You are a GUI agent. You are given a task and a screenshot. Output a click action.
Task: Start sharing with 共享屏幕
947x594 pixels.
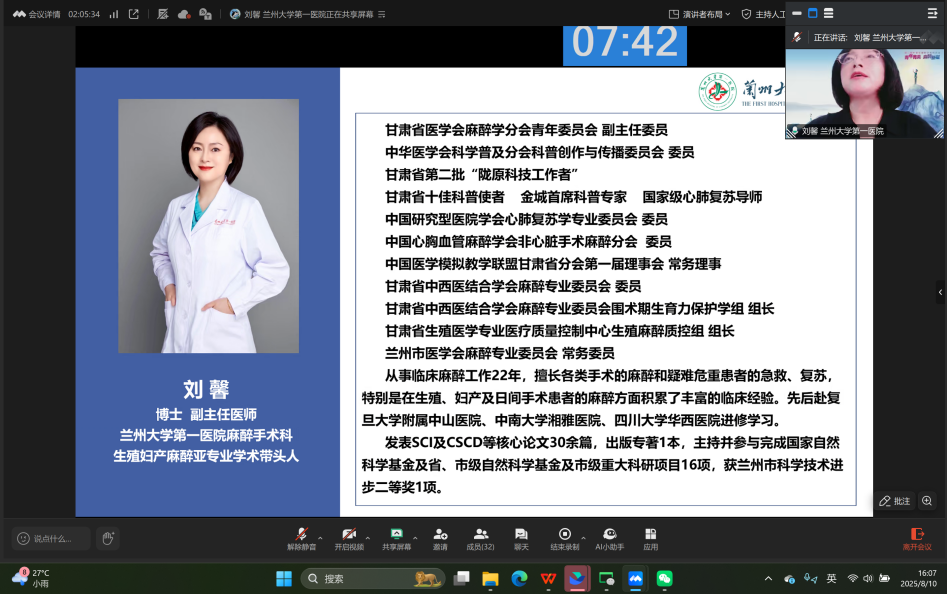[x=397, y=538]
